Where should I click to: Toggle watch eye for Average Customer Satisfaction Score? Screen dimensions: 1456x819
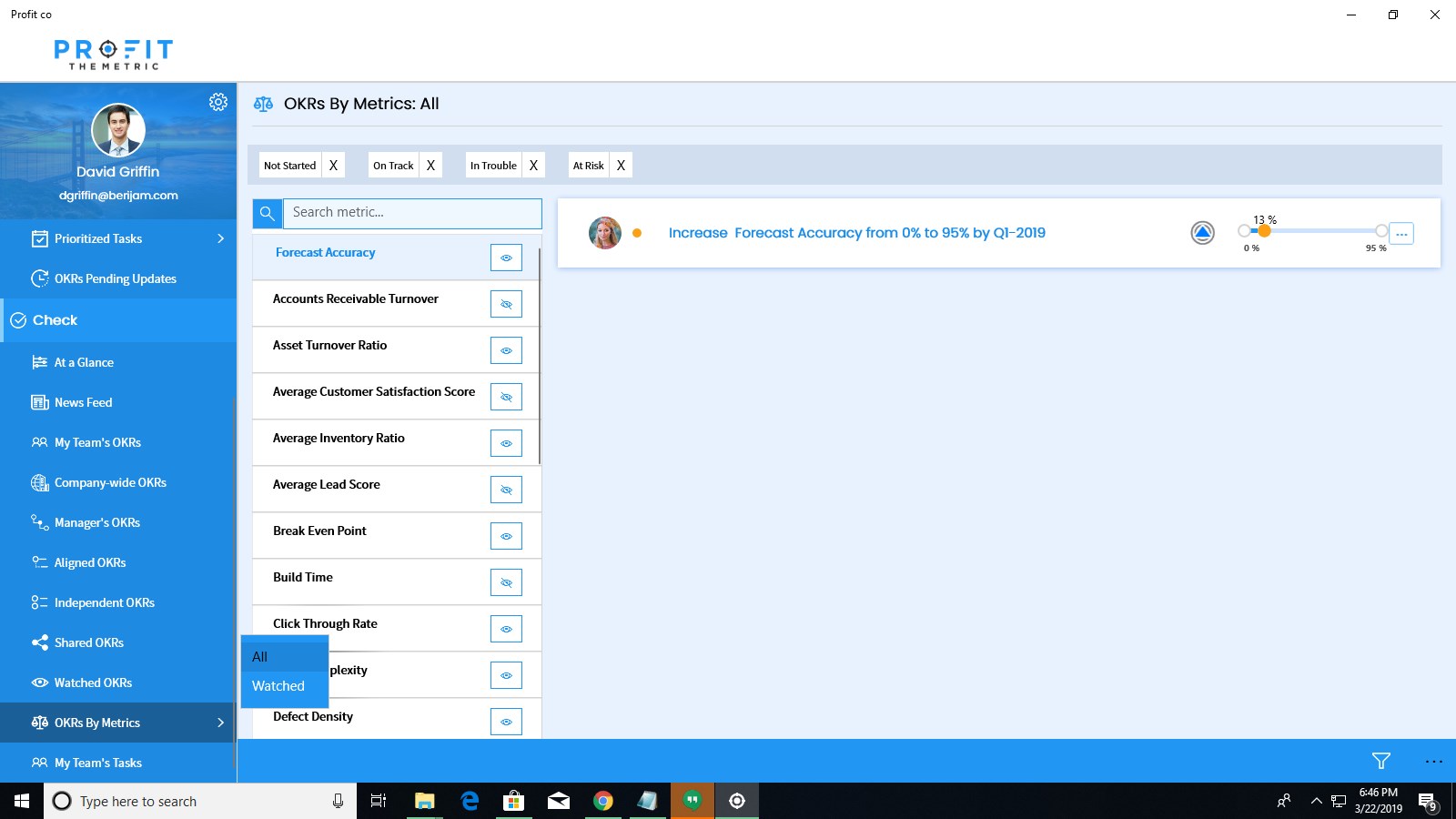(x=506, y=397)
